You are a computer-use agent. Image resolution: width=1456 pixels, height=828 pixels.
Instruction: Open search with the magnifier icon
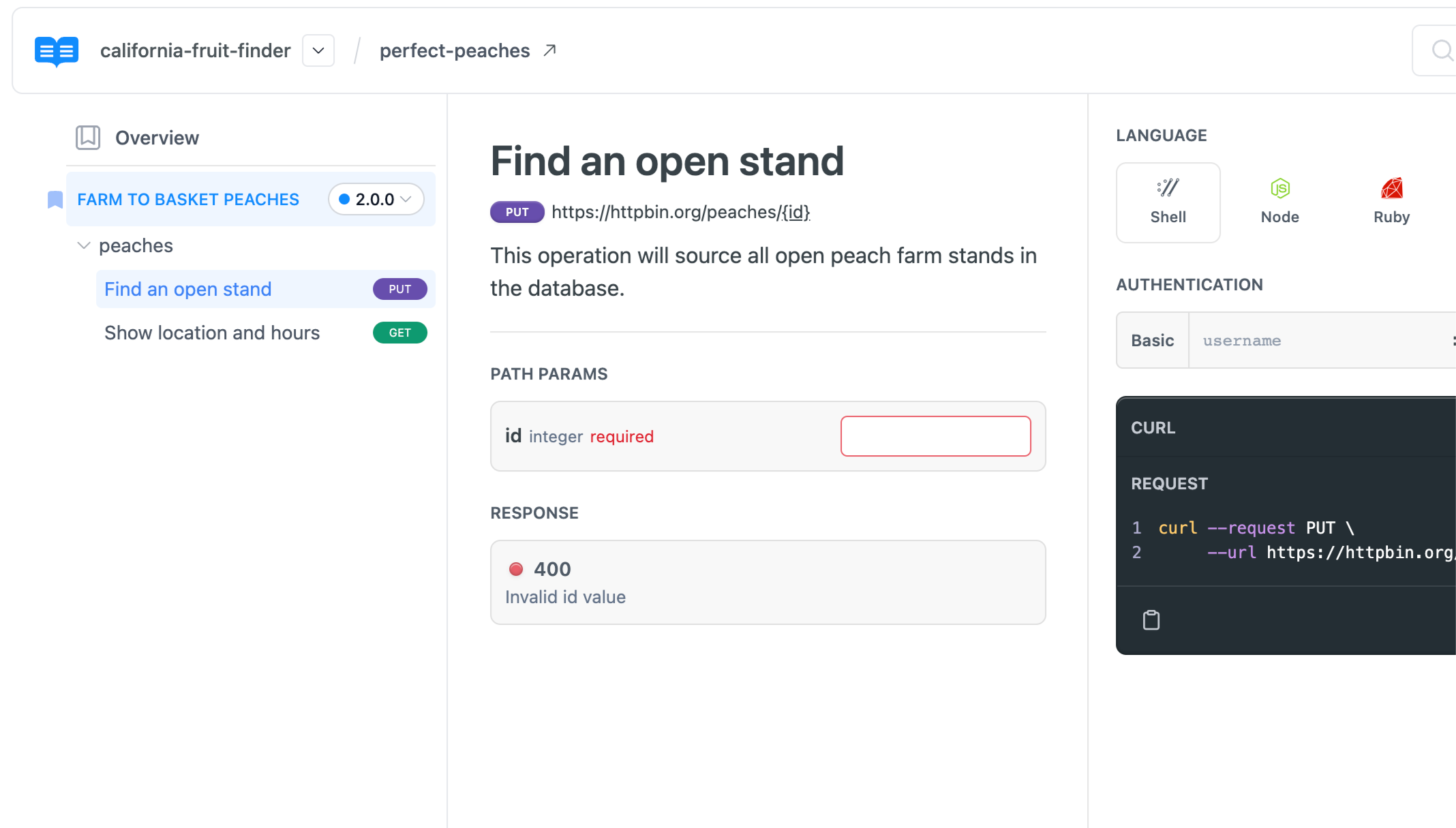point(1442,50)
